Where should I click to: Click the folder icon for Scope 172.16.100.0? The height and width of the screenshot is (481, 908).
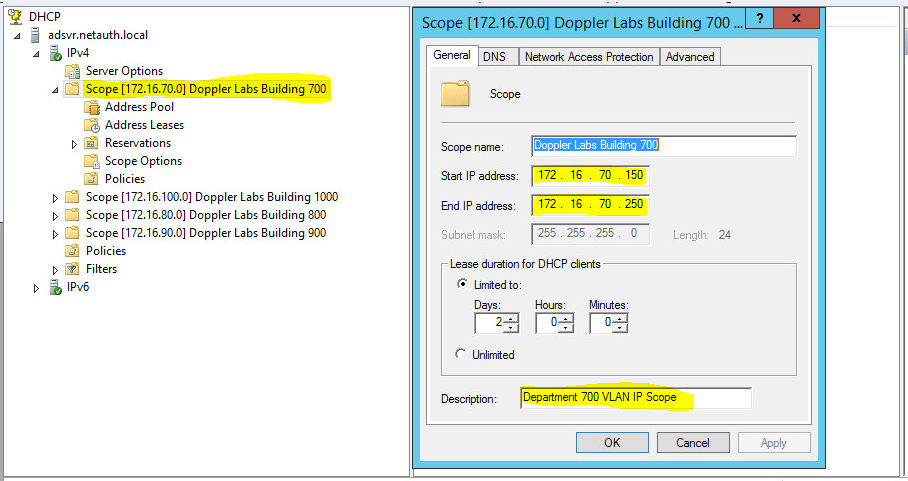(72, 197)
